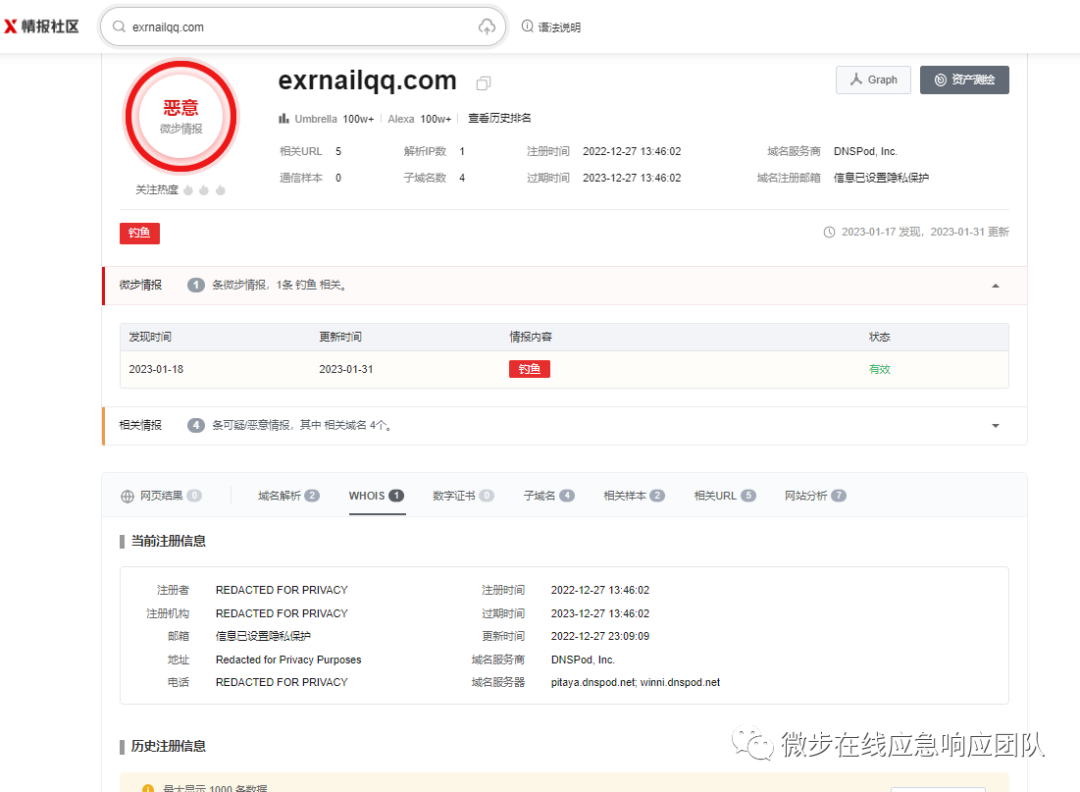Click the 历史注册信息 section heading
The image size is (1080, 792).
168,746
